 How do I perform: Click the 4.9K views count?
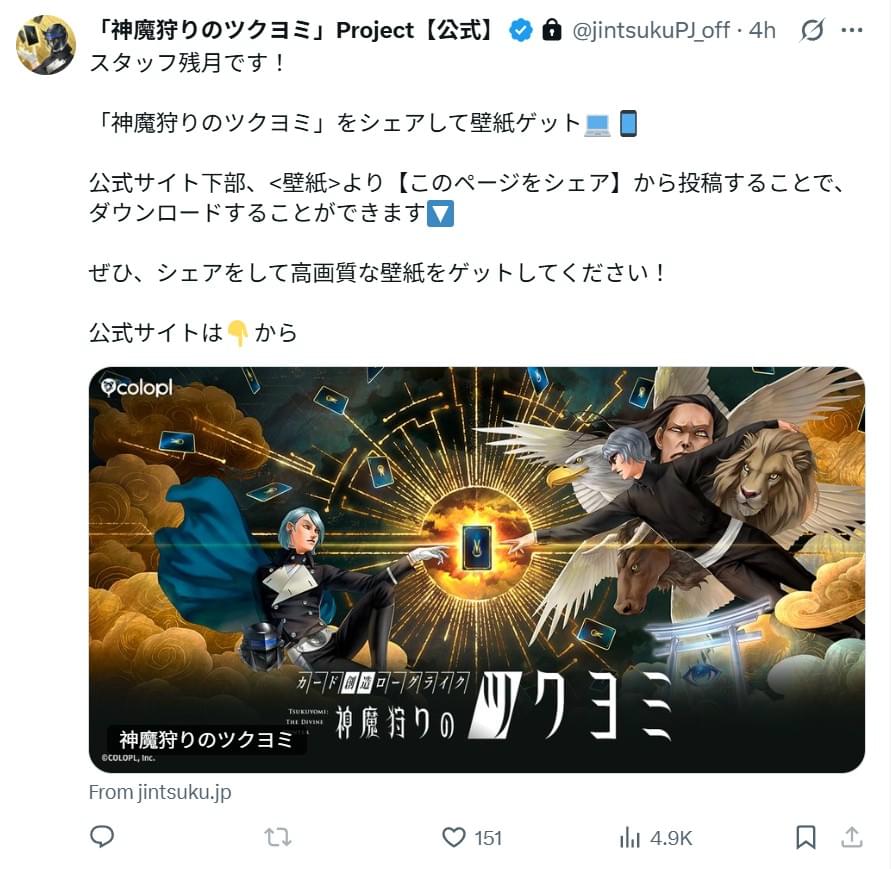[x=671, y=838]
